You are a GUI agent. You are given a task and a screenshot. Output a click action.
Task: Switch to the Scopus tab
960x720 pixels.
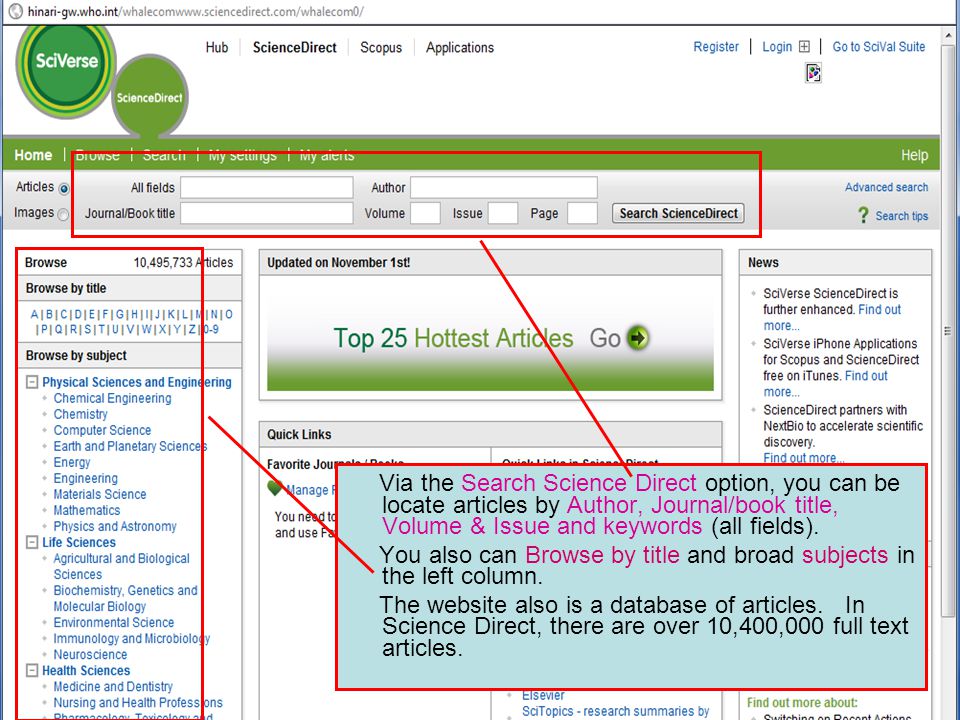(381, 47)
